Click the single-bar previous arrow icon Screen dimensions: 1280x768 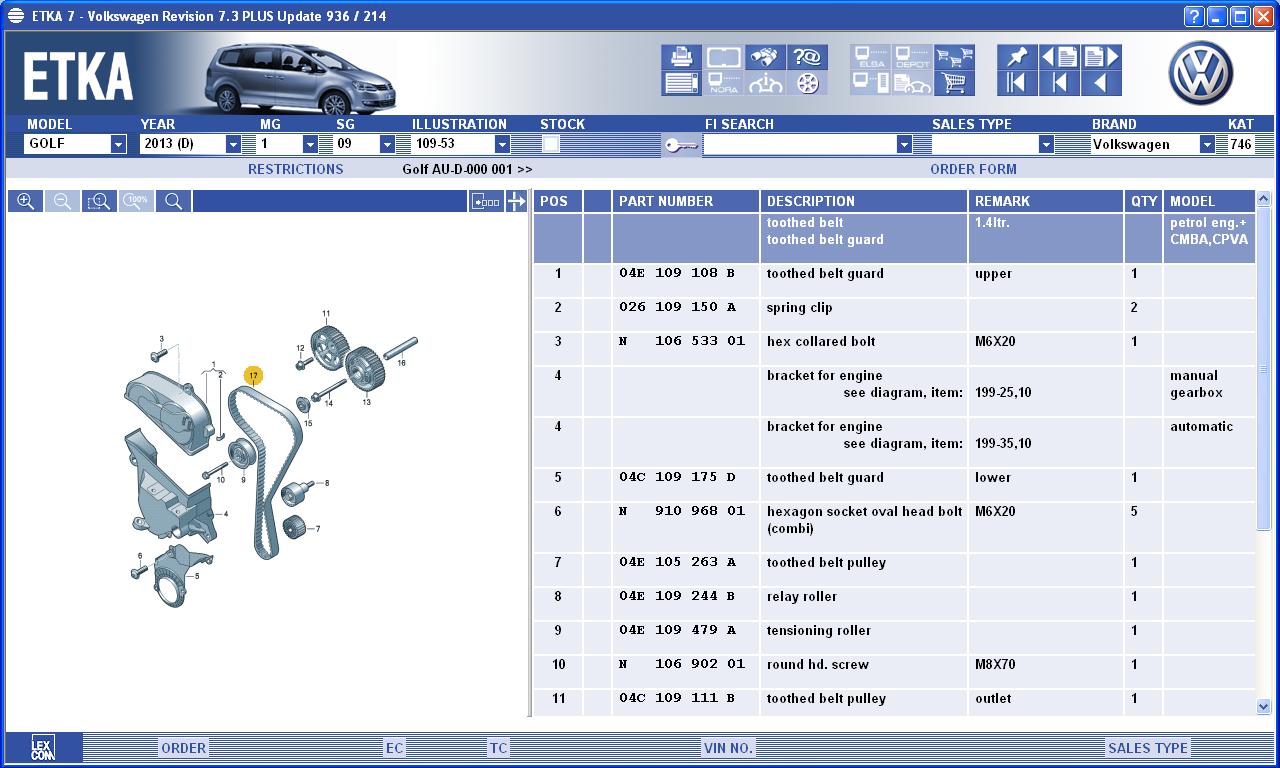(x=1059, y=83)
